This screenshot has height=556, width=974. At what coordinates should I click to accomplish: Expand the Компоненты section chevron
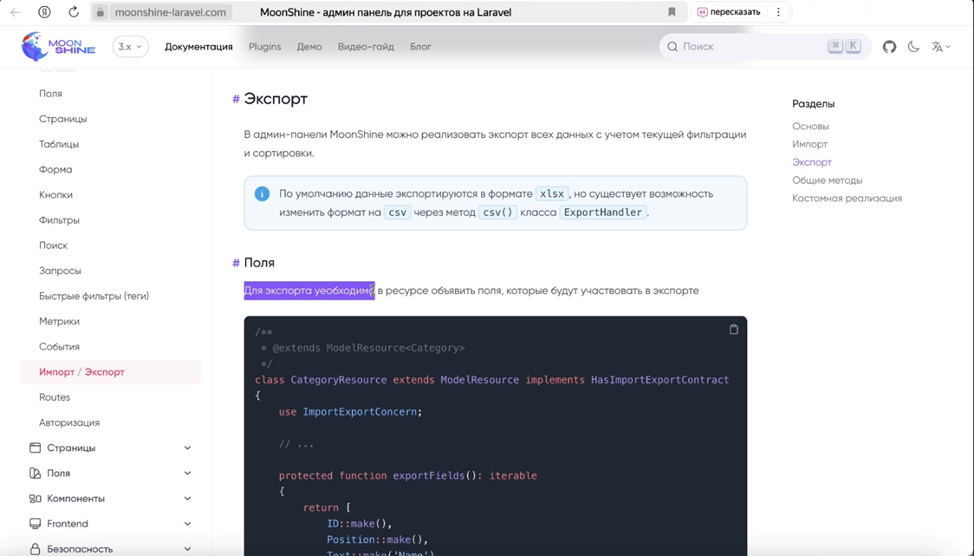[188, 499]
